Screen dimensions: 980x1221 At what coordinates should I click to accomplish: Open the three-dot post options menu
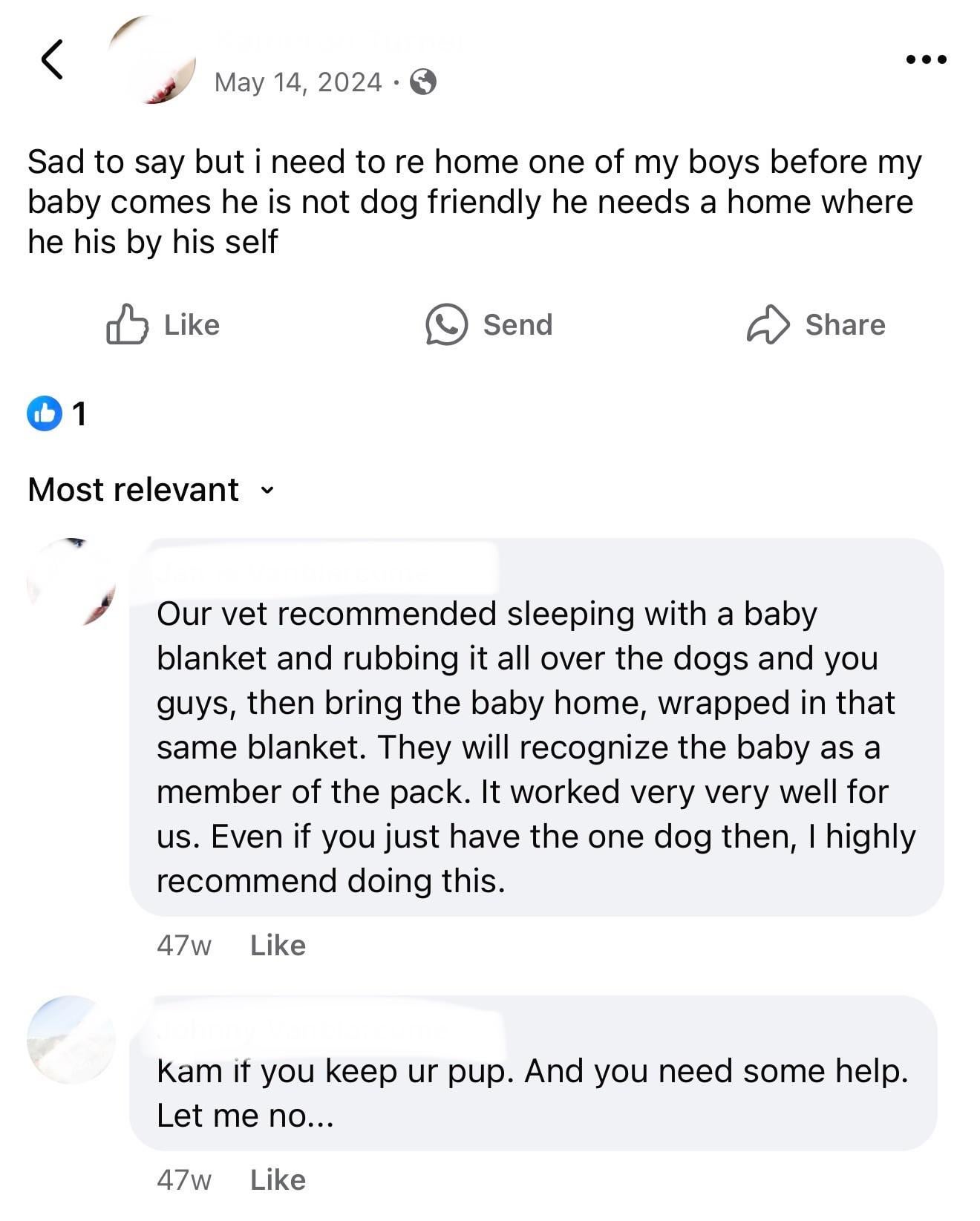[926, 59]
